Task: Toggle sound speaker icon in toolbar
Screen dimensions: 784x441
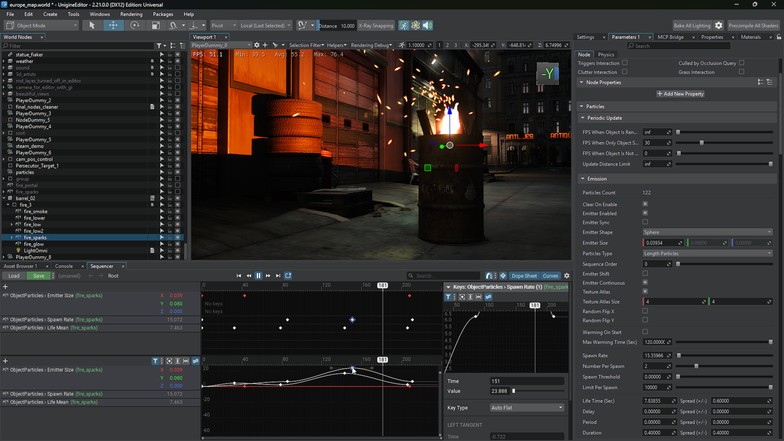Action: pos(428,25)
